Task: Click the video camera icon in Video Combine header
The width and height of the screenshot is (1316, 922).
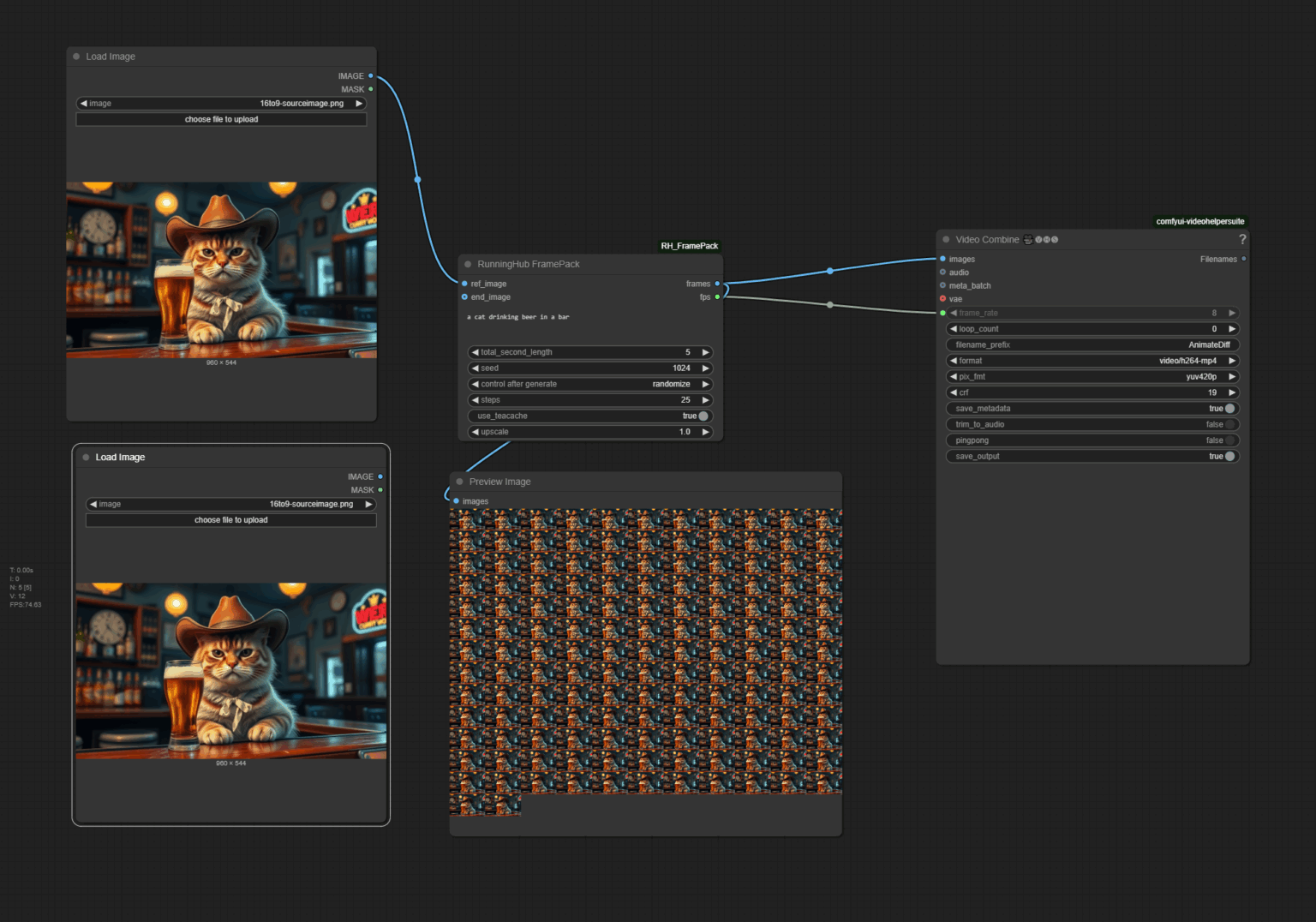Action: 1028,240
